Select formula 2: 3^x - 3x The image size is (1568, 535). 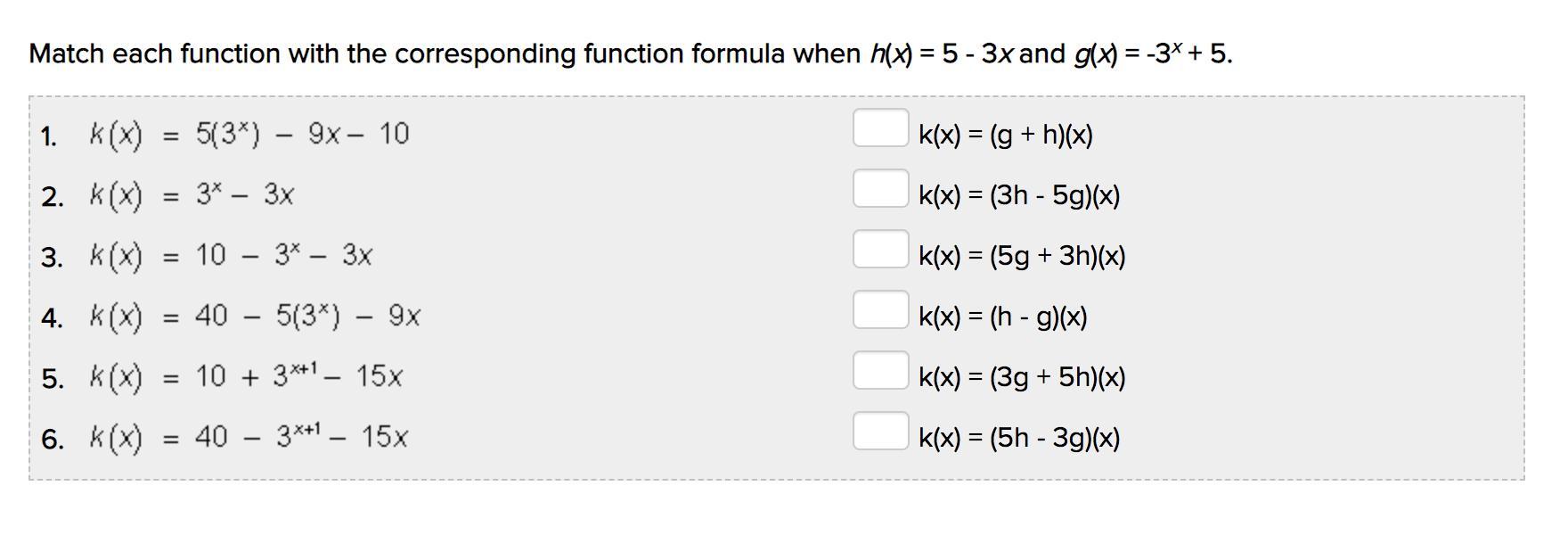pos(192,195)
